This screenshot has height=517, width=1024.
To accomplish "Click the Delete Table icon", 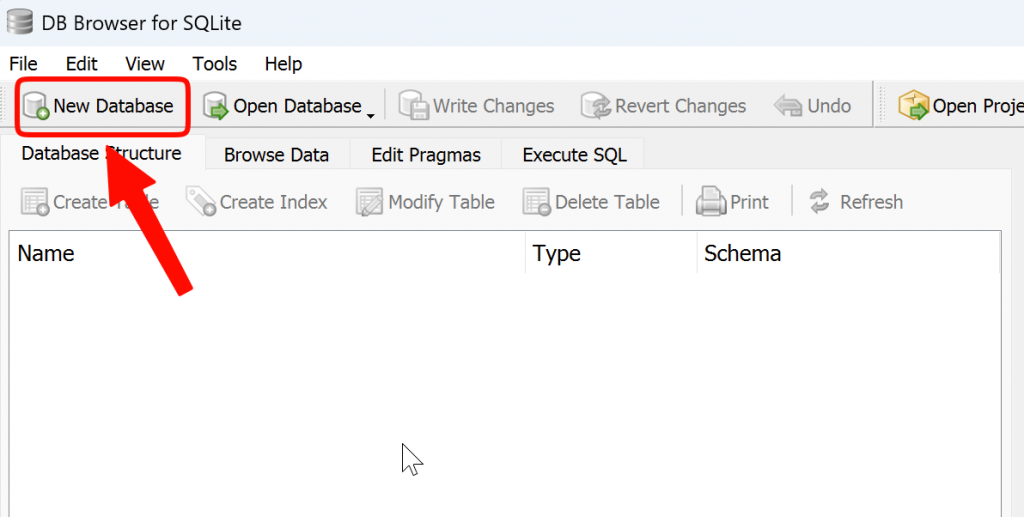I will (x=537, y=202).
